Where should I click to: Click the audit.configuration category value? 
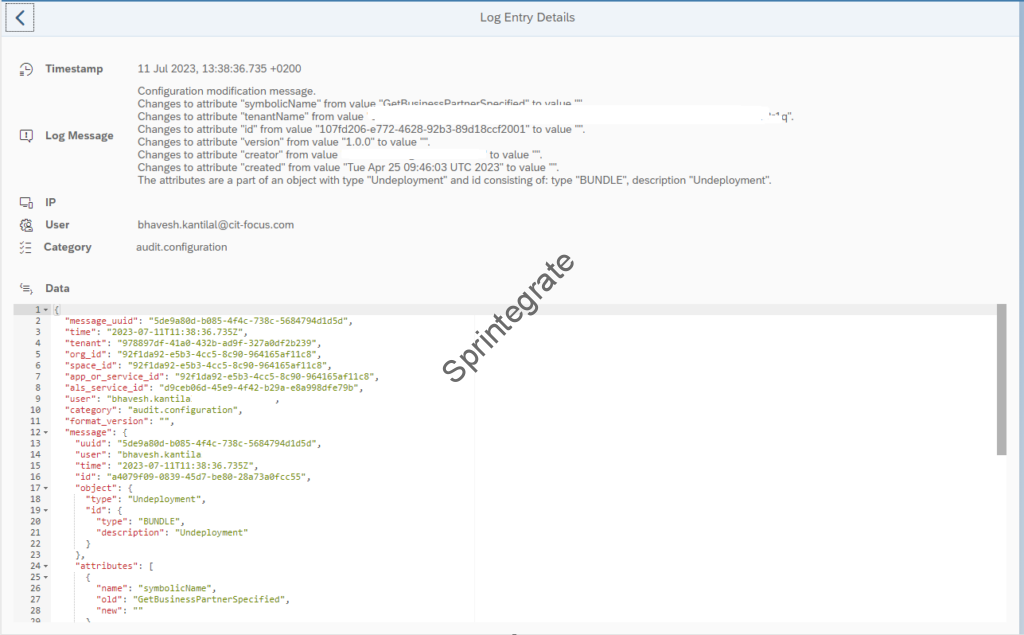tap(182, 247)
